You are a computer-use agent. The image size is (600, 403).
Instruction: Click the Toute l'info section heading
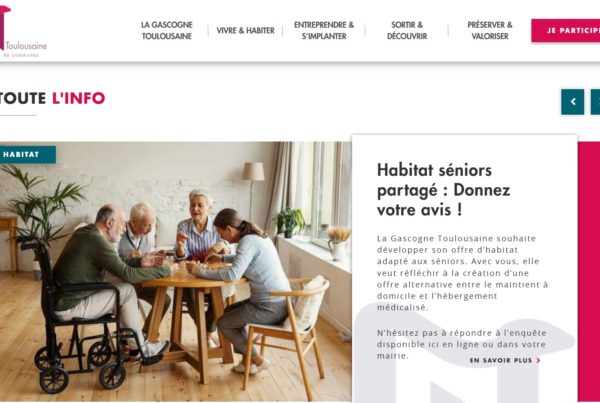coord(52,98)
